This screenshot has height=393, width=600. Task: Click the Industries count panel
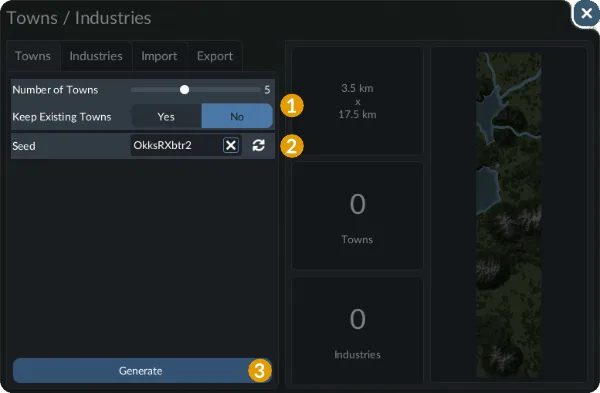(357, 330)
